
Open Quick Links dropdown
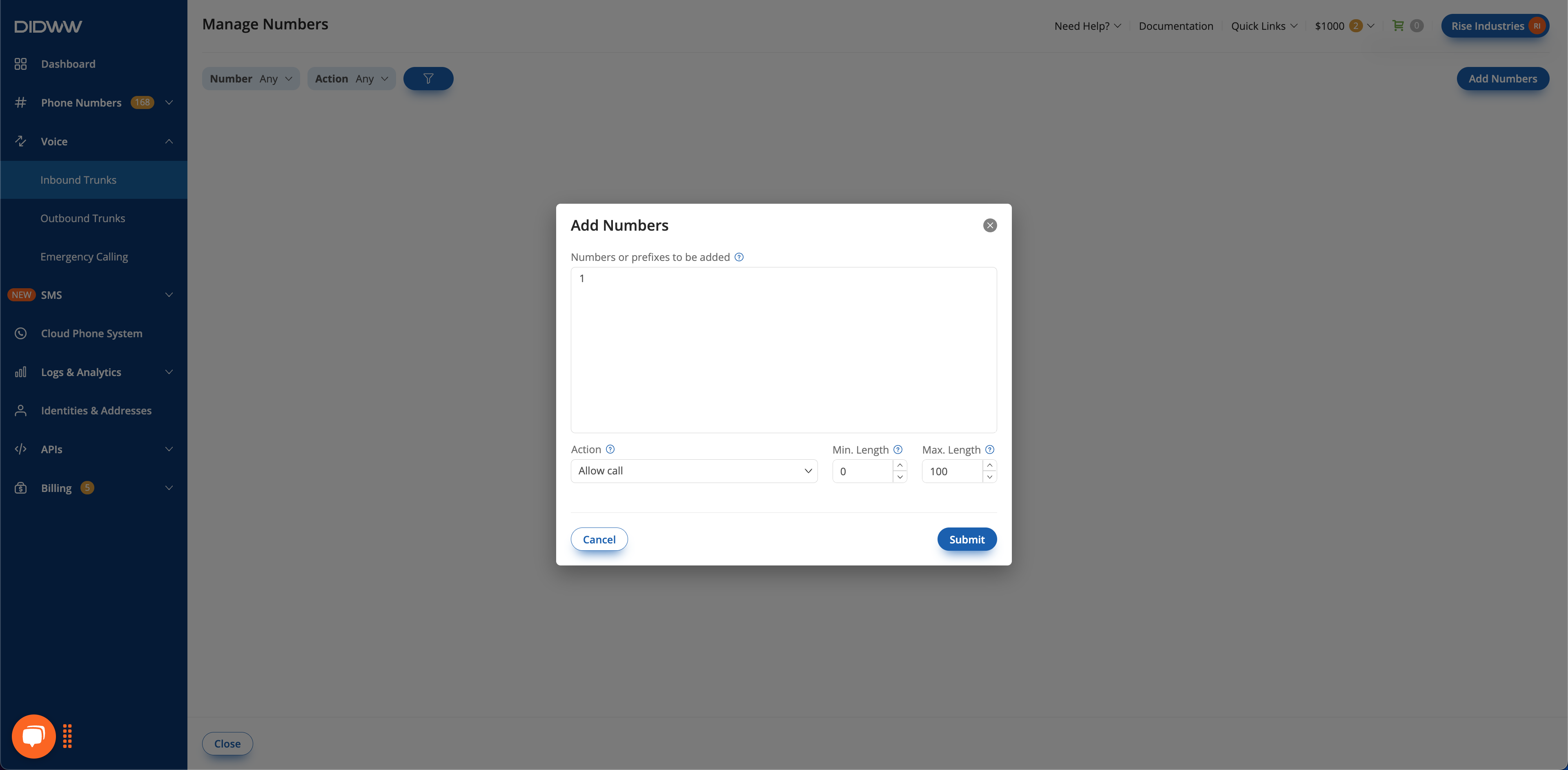tap(1264, 26)
